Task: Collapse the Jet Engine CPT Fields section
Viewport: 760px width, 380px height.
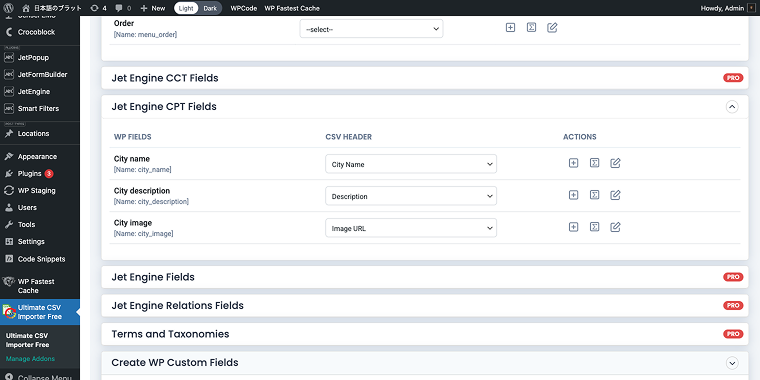Action: pyautogui.click(x=732, y=107)
